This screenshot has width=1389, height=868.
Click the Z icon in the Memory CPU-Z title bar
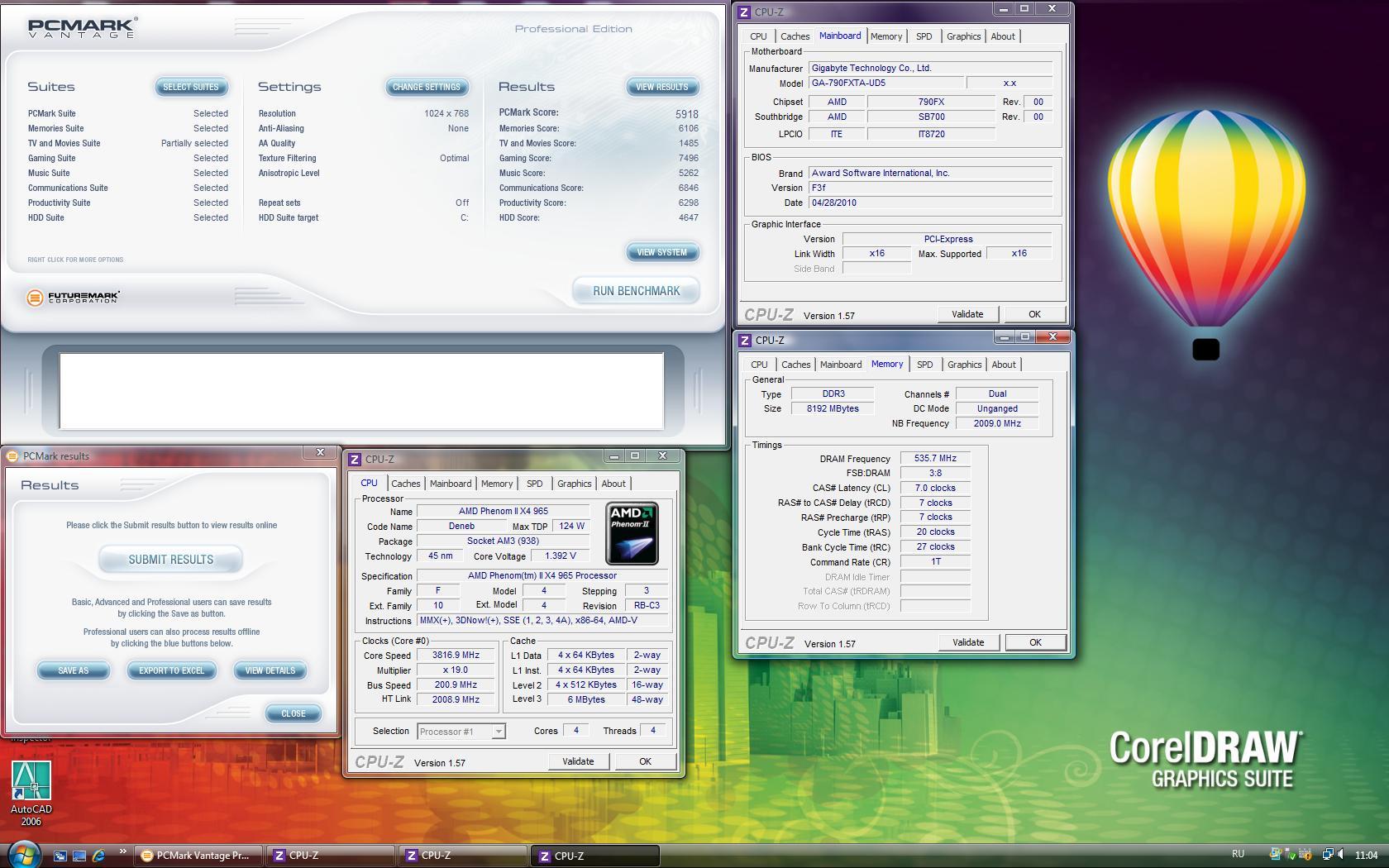pyautogui.click(x=745, y=340)
